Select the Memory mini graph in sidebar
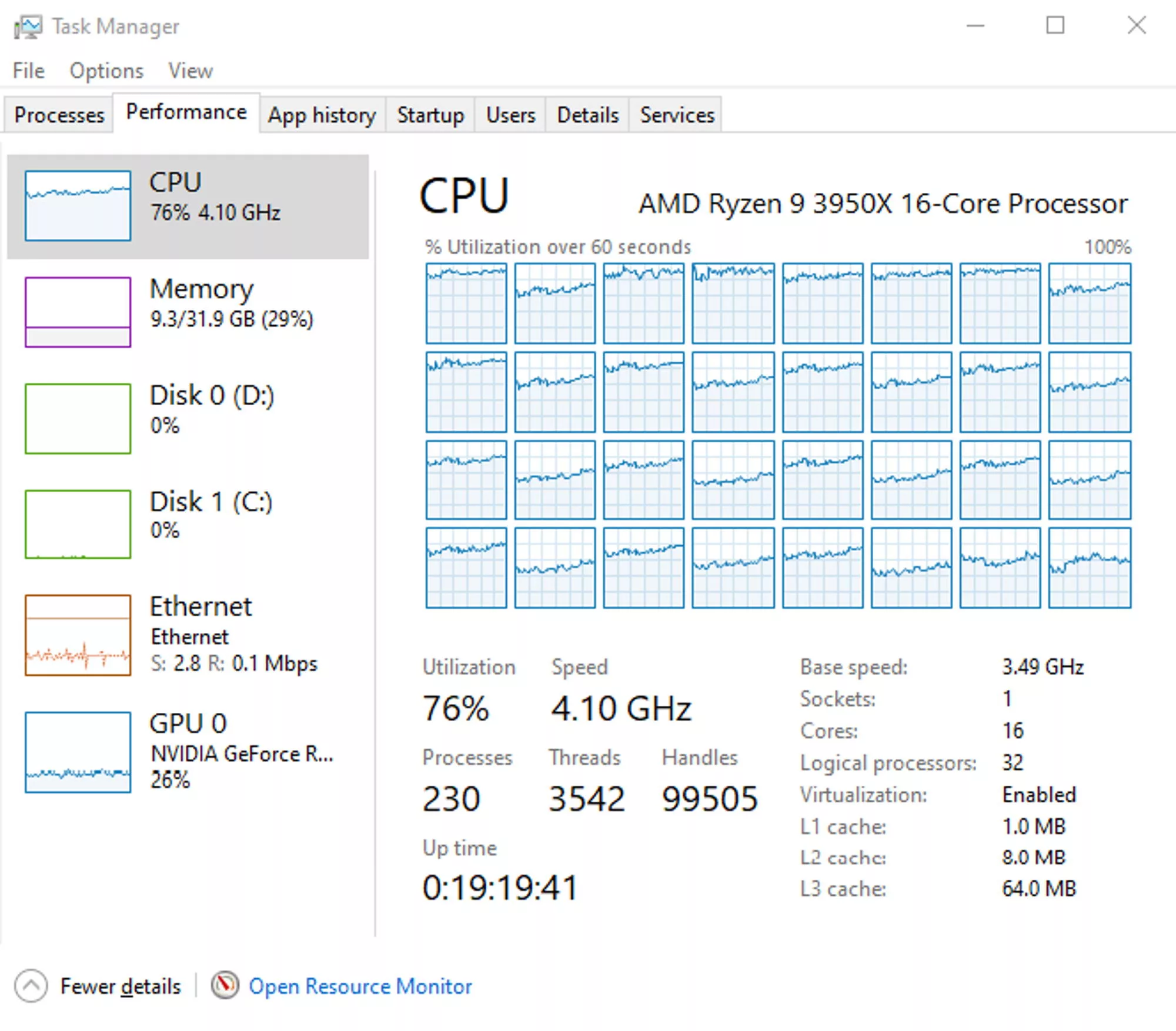The height and width of the screenshot is (1031, 1176). [x=78, y=312]
